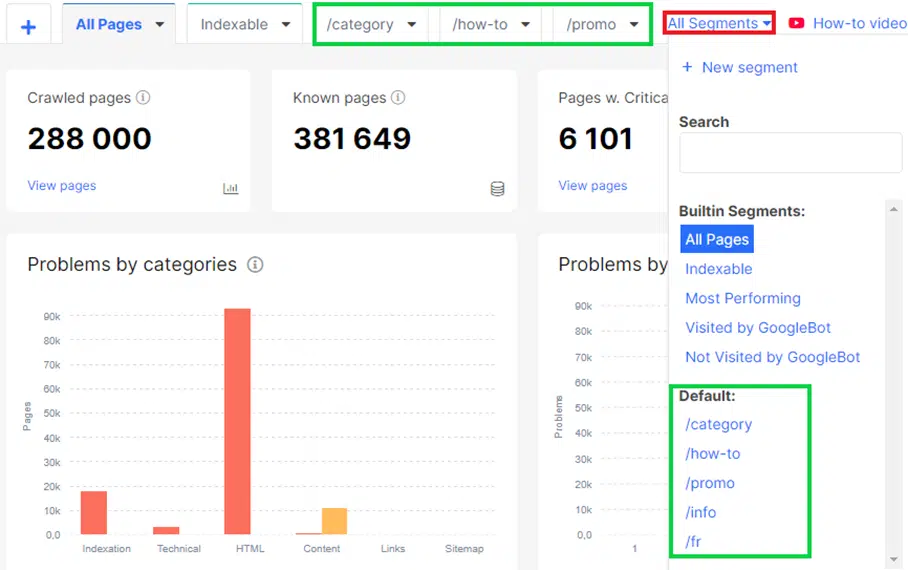This screenshot has height=570, width=908.
Task: Click the Crawled pages info icon
Action: coord(143,98)
